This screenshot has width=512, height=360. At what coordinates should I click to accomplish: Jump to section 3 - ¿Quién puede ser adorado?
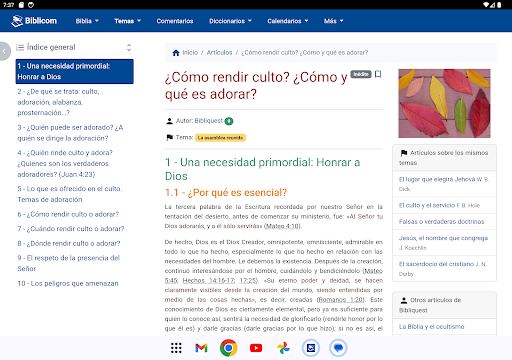tap(70, 133)
